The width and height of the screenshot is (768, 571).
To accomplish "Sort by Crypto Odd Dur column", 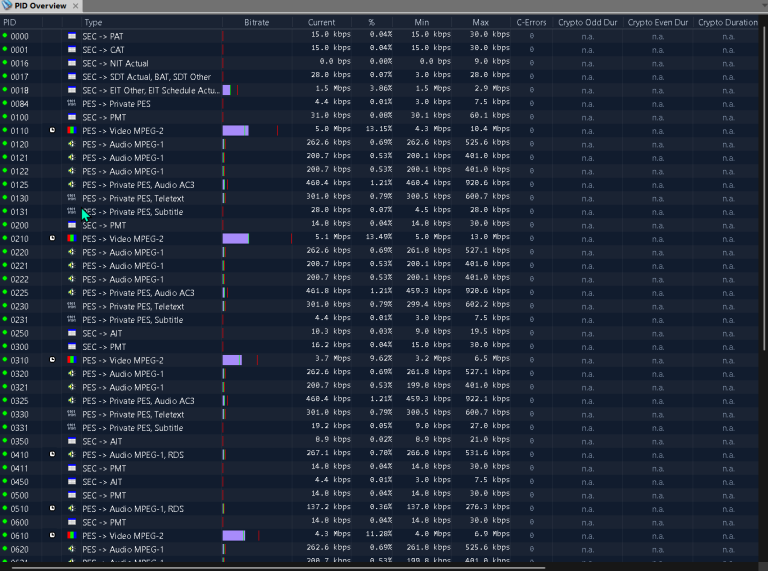I will click(x=588, y=23).
